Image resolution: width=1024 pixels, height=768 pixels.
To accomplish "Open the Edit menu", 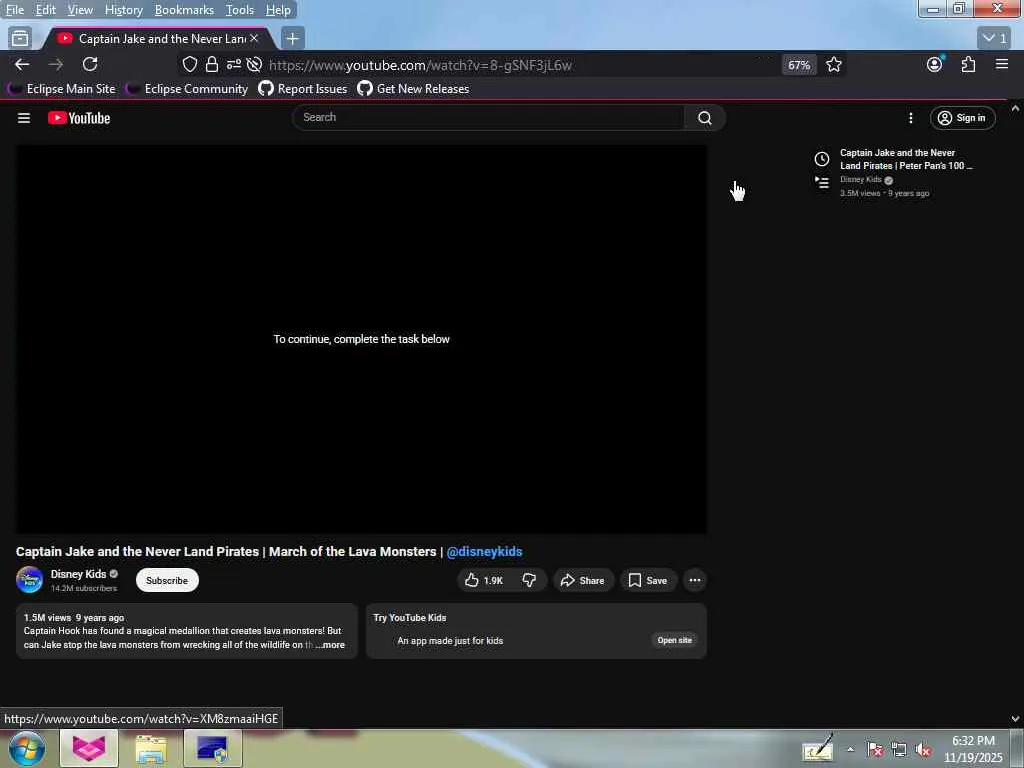I will click(x=45, y=10).
